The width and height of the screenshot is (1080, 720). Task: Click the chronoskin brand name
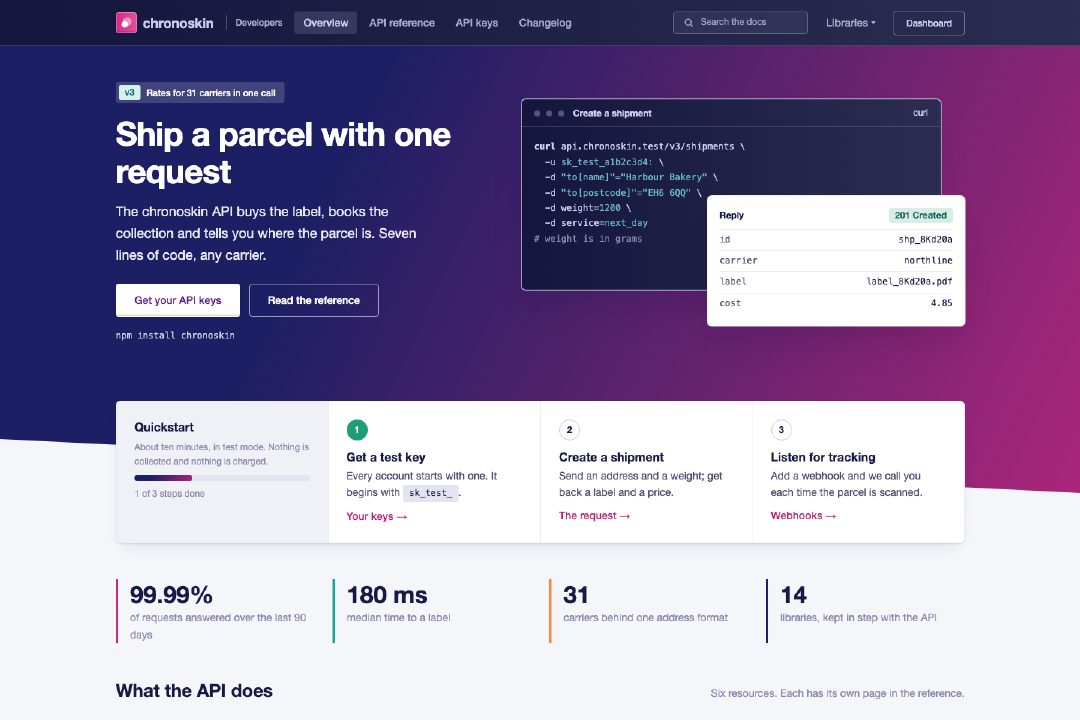[x=178, y=23]
